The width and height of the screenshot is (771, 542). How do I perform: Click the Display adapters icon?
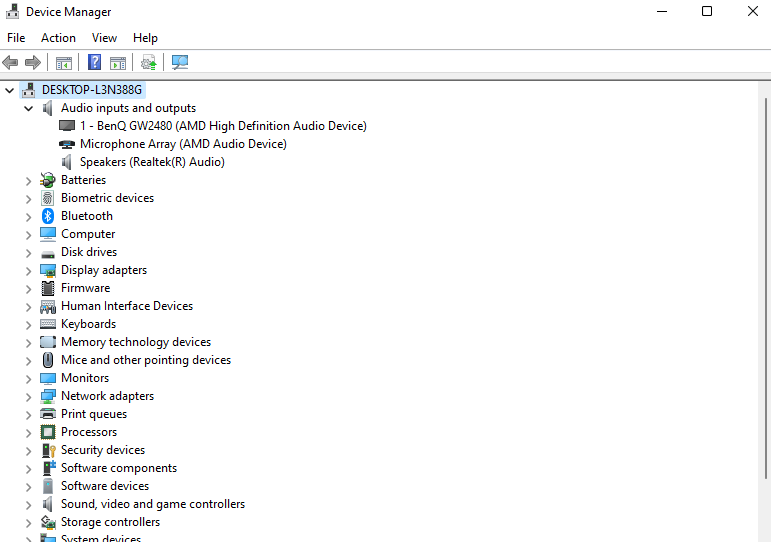tap(48, 271)
